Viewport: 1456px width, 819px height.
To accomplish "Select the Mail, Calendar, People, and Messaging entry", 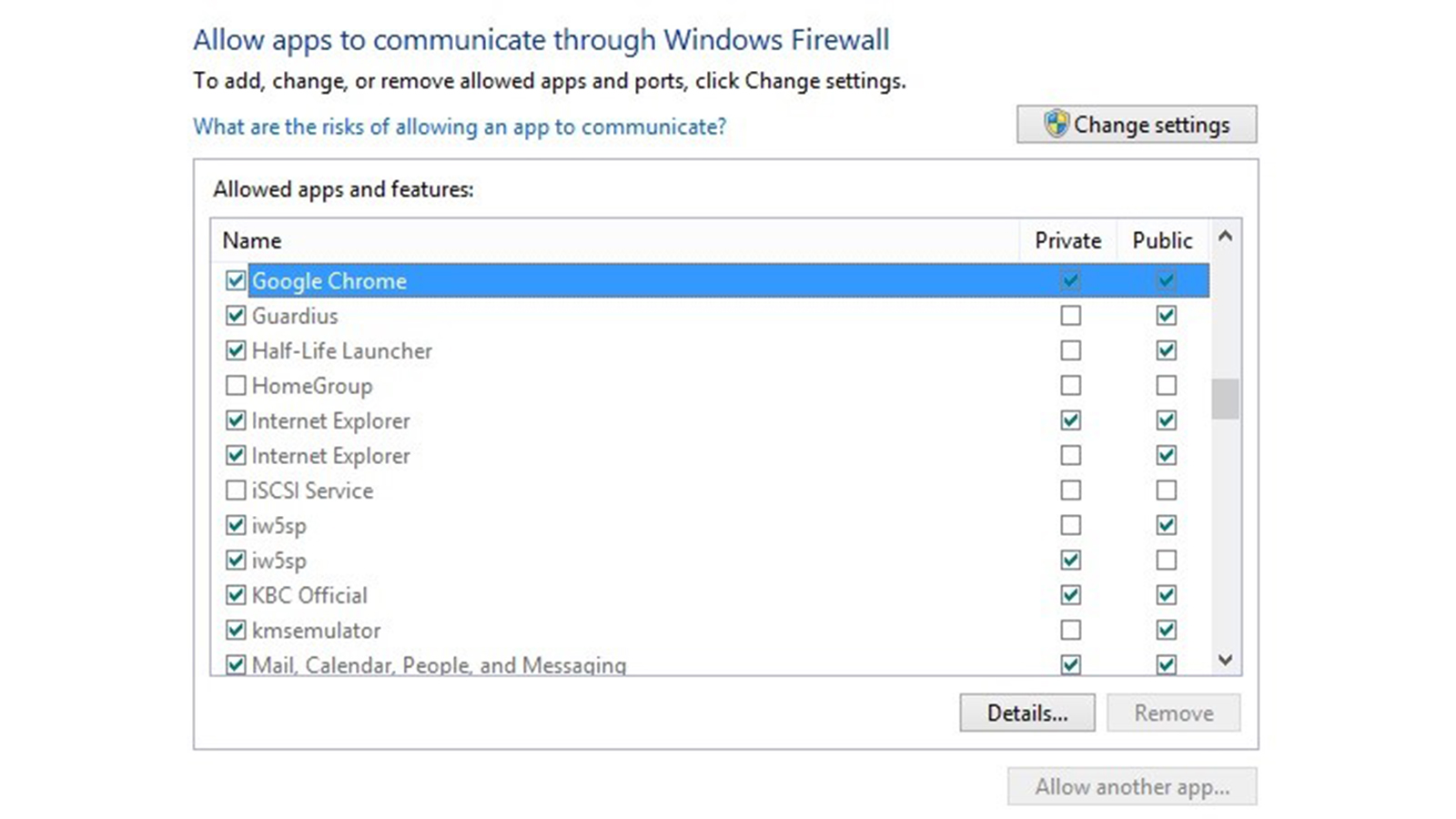I will tap(440, 665).
